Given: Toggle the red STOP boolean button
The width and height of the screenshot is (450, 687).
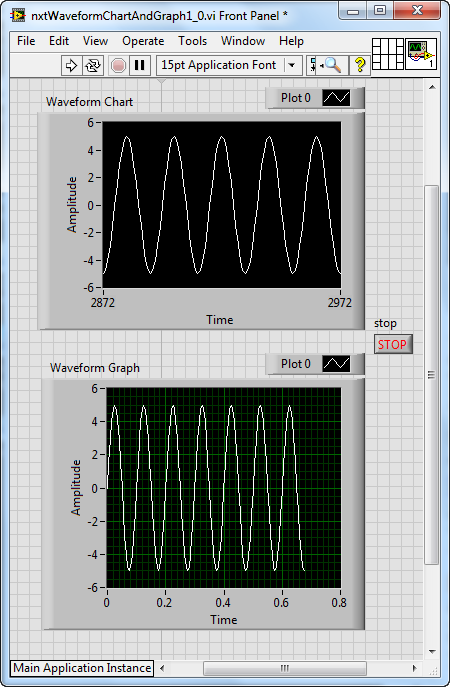Looking at the screenshot, I should click(x=393, y=344).
